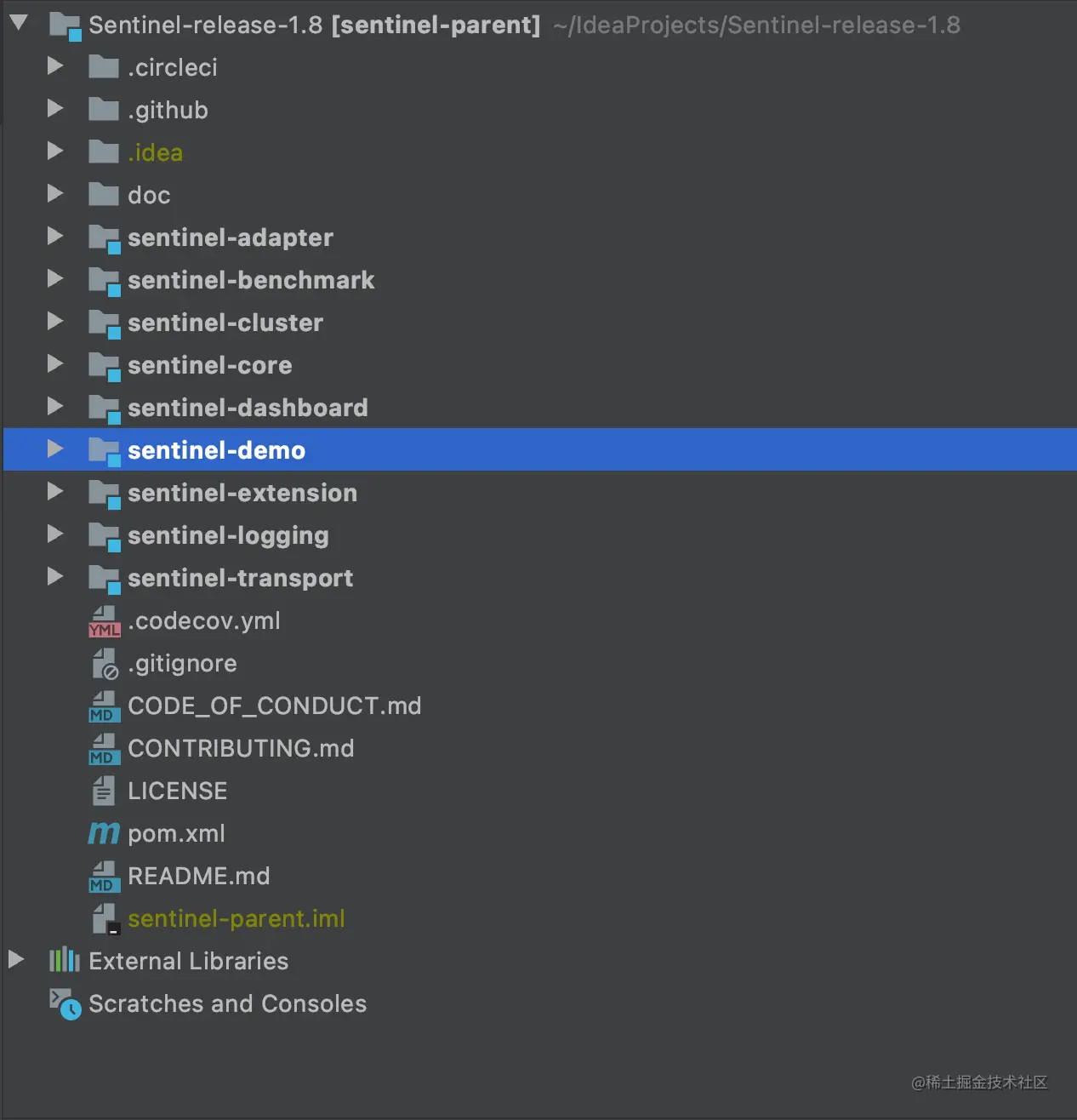Open the CONTRIBUTING.md file
Viewport: 1077px width, 1120px height.
click(241, 748)
